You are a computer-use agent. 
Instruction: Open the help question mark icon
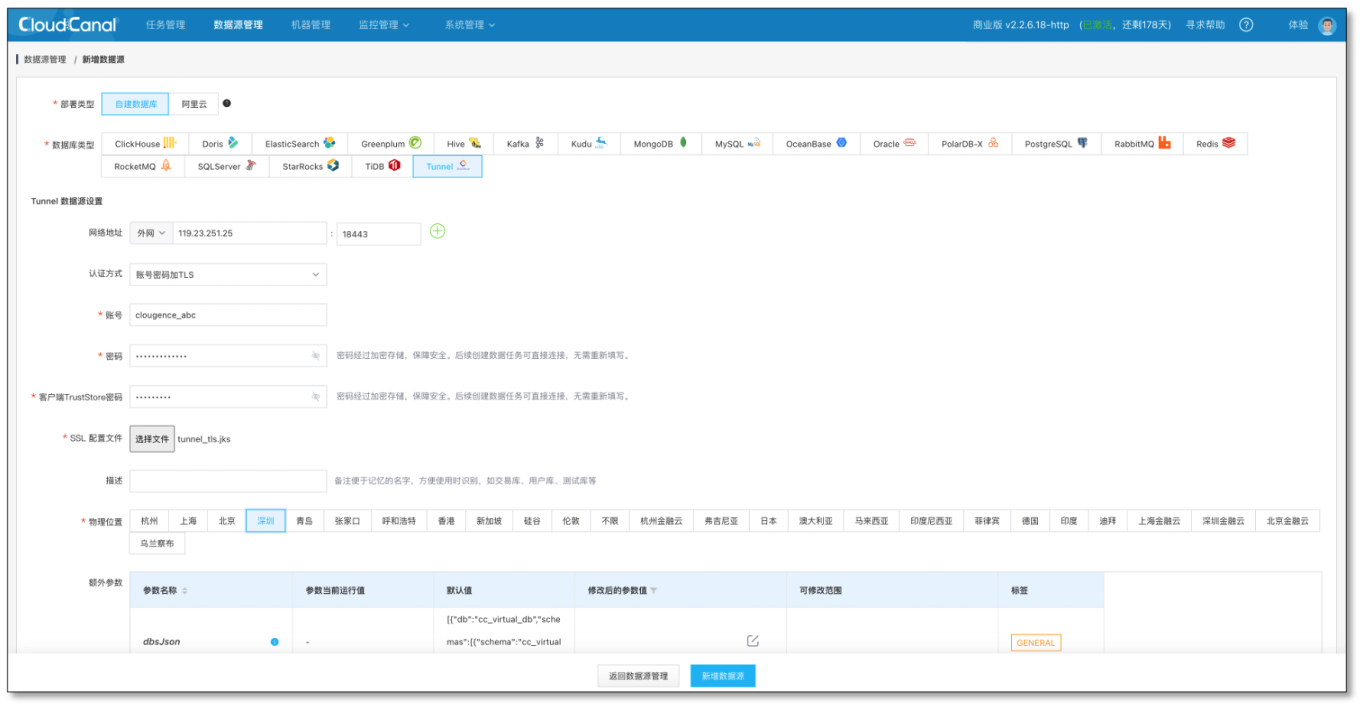(x=1246, y=25)
